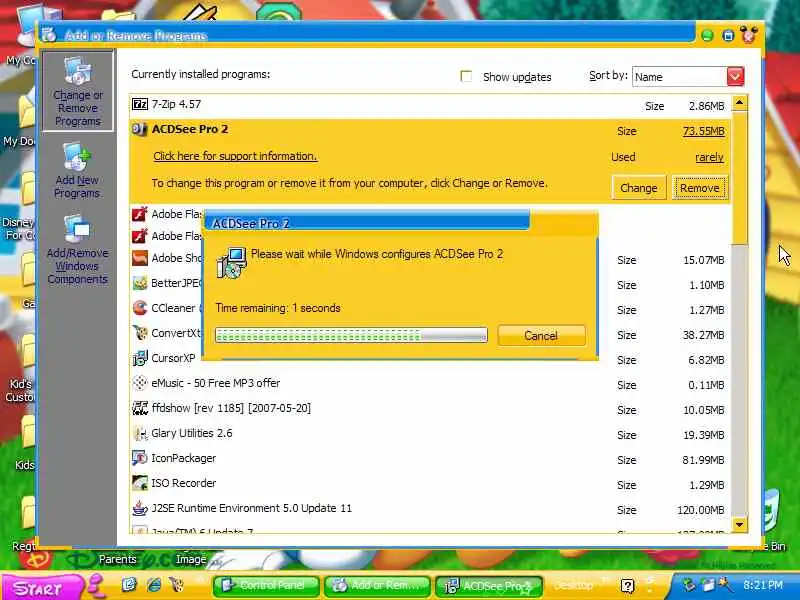
Task: Click the Remove button for ACDSee Pro 2
Action: (699, 188)
